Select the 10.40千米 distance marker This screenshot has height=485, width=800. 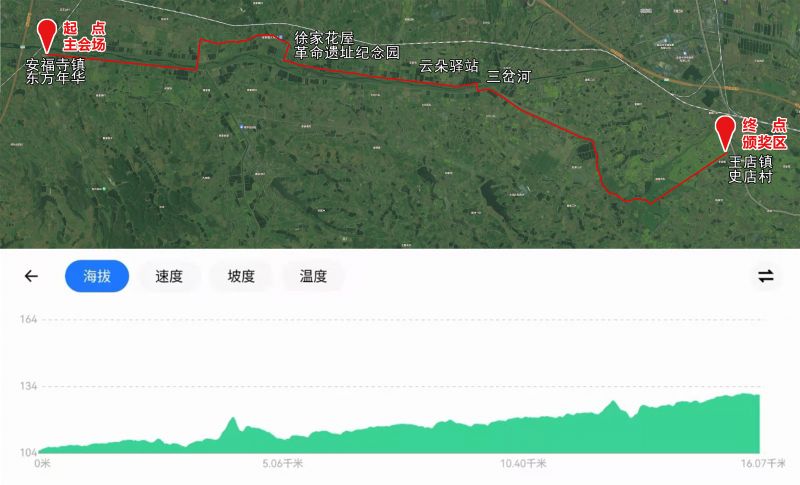(x=523, y=464)
